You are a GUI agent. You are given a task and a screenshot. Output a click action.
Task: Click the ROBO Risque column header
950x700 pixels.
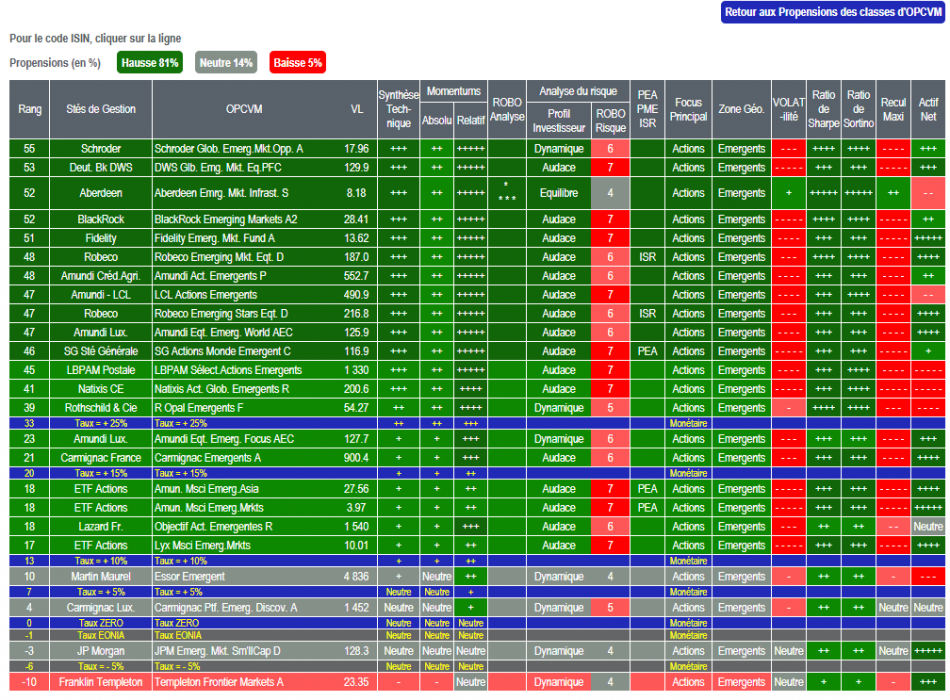[x=611, y=121]
